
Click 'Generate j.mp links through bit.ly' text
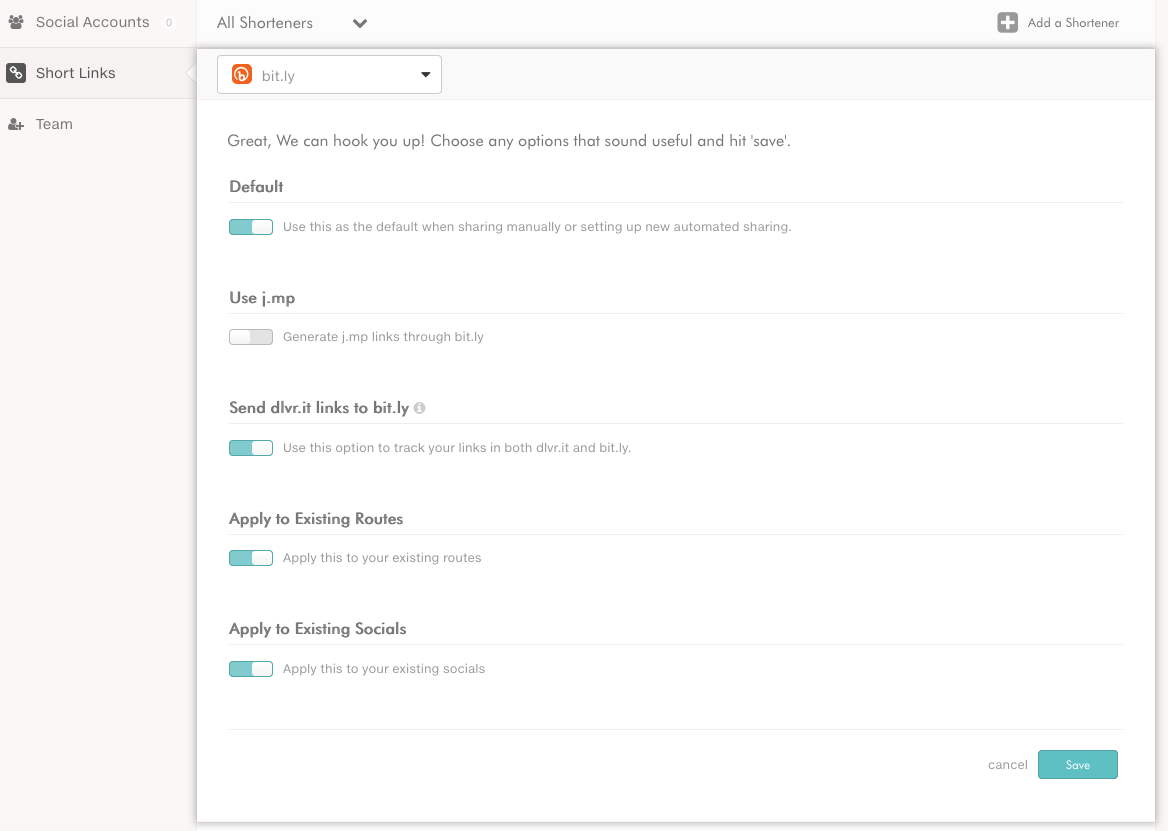click(383, 337)
